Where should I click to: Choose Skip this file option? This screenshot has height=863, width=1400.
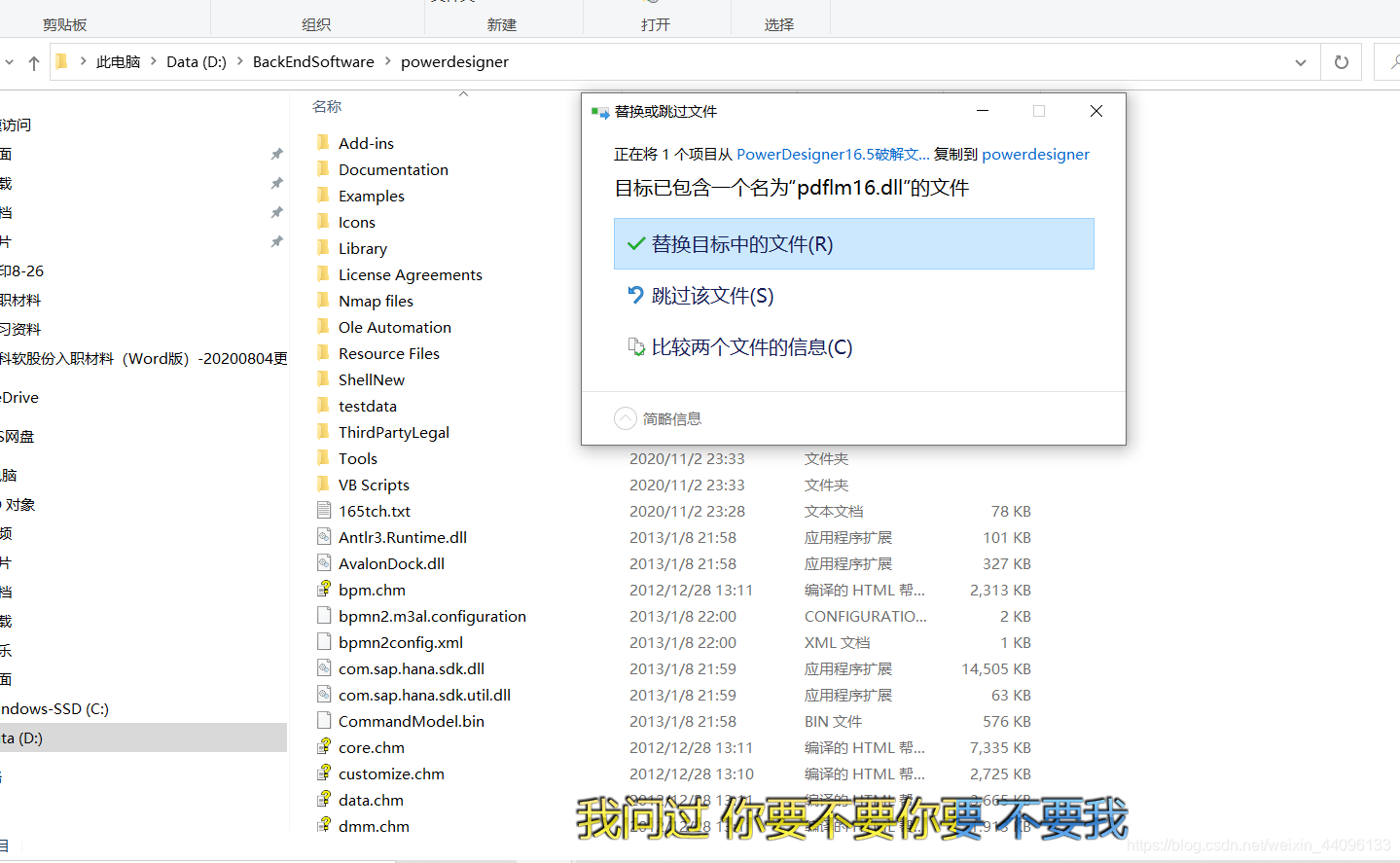point(853,296)
